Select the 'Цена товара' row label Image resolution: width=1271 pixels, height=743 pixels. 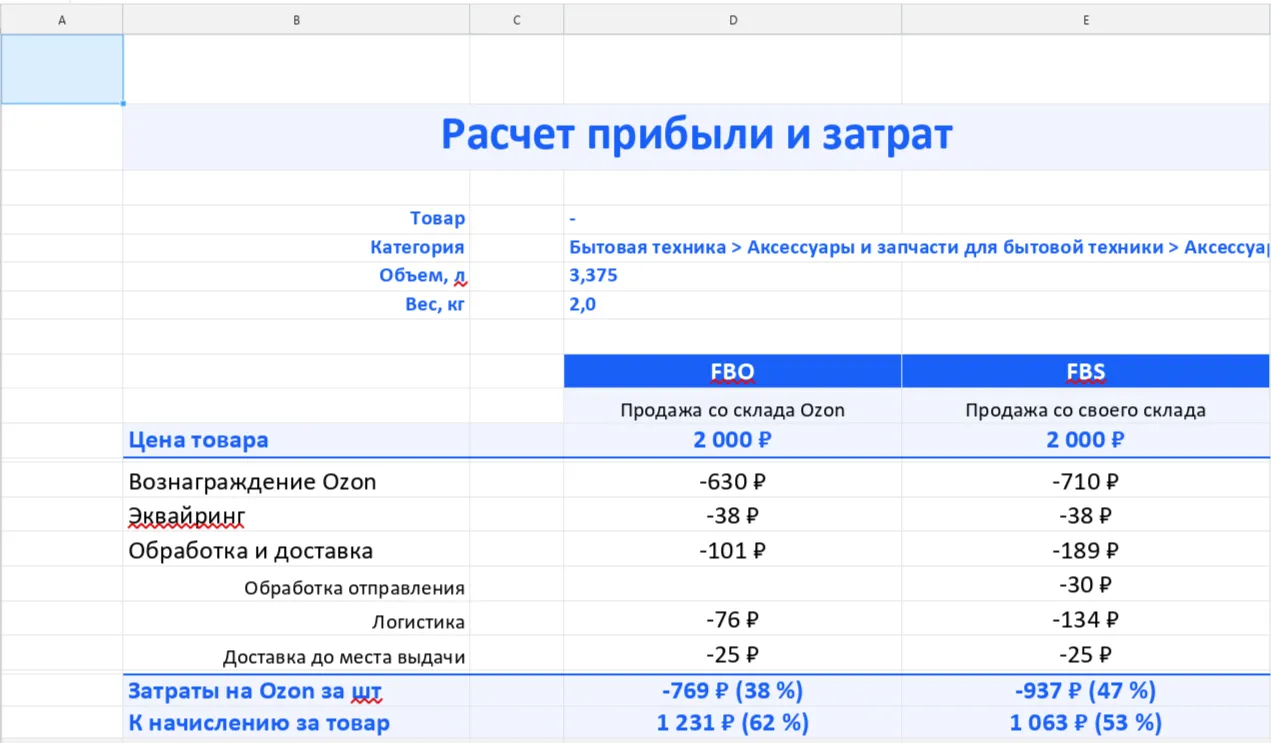(198, 440)
